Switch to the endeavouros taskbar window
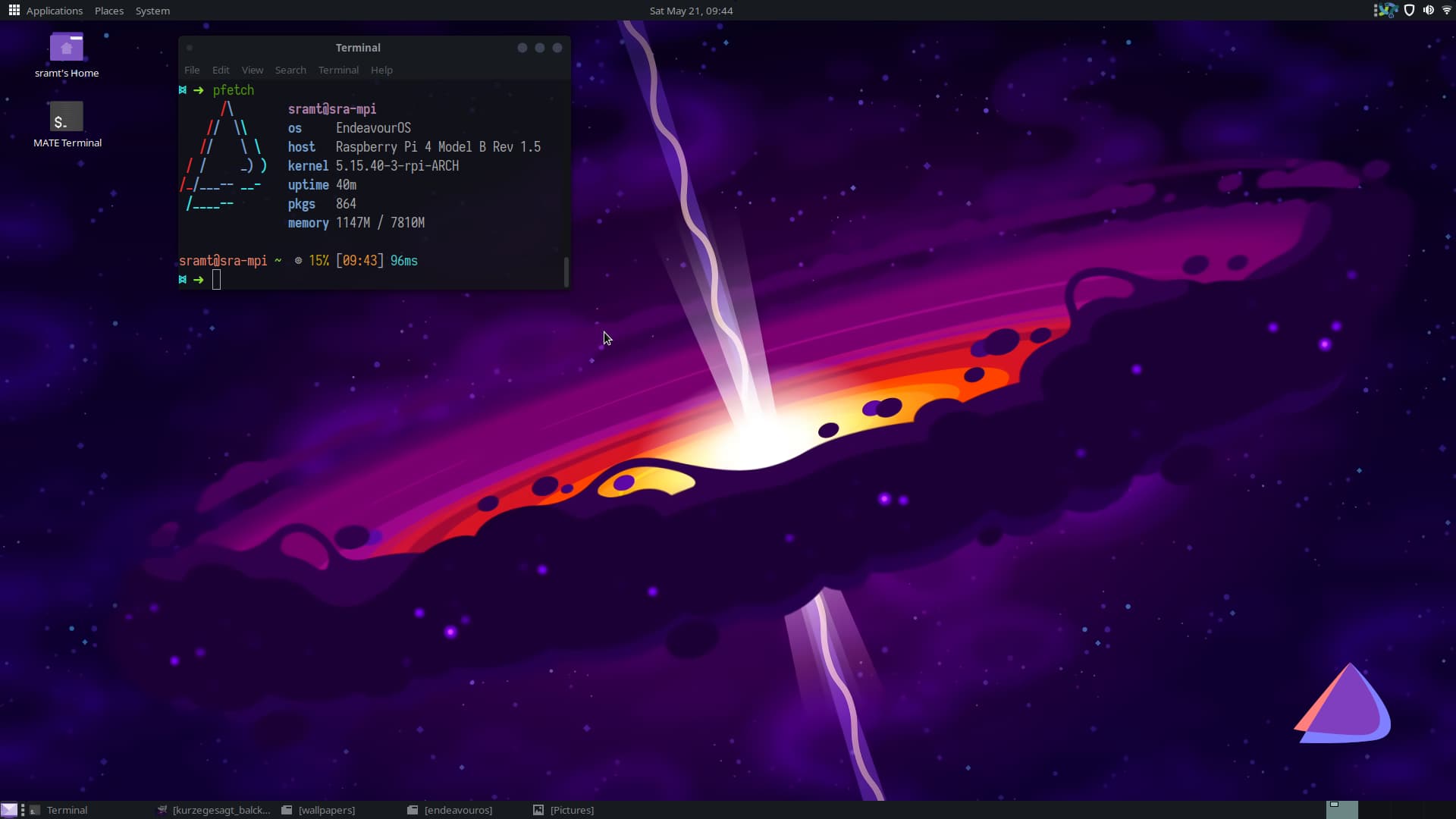This screenshot has width=1456, height=819. tap(457, 810)
